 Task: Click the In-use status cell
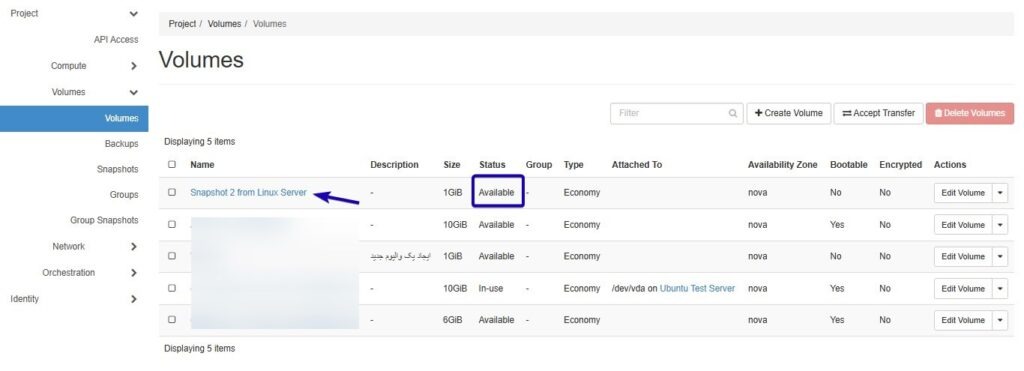(490, 289)
